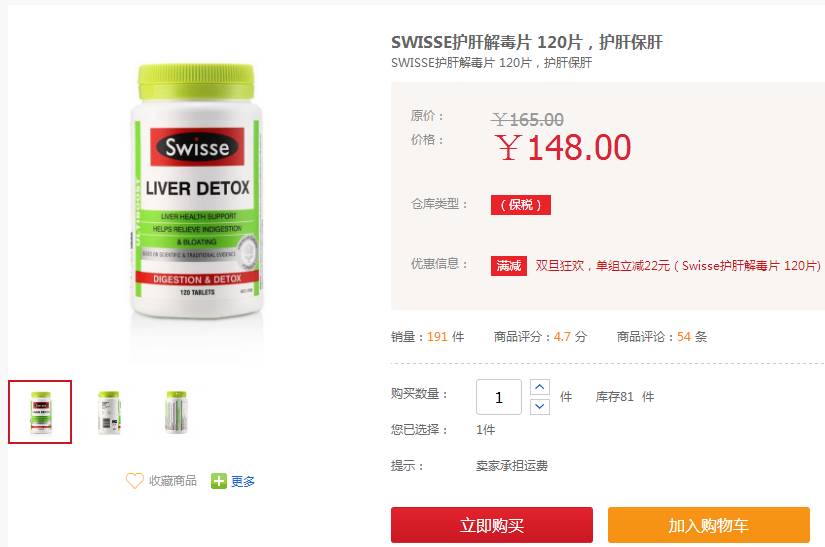The height and width of the screenshot is (547, 825).
Task: Click the 加入购物车 add to cart button
Action: point(708,525)
